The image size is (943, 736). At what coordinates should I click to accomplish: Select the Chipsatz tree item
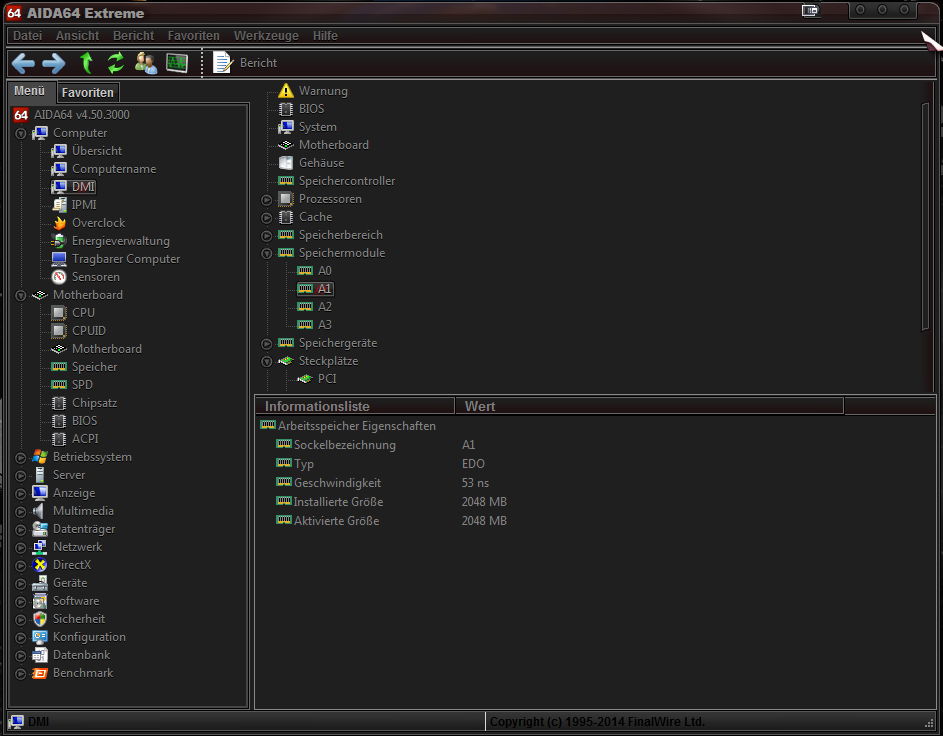coord(94,403)
